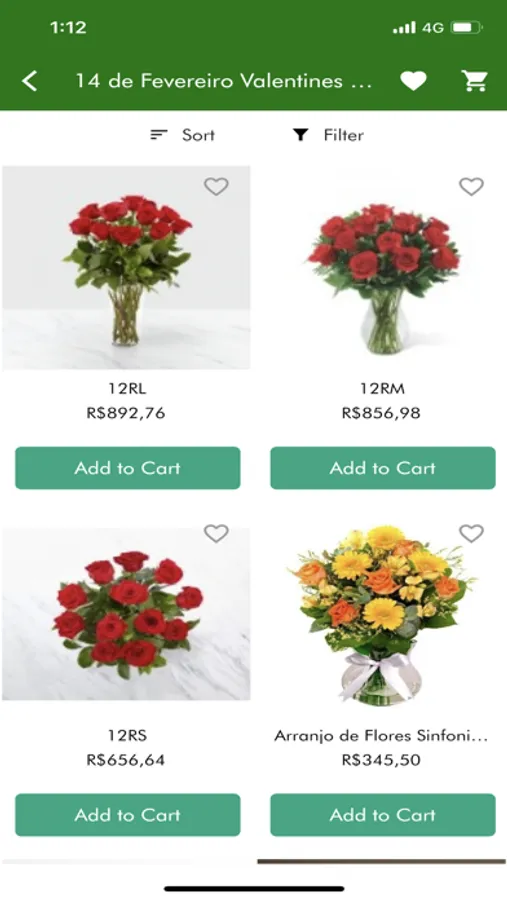Image resolution: width=507 pixels, height=900 pixels.
Task: Add 12RS to cart
Action: pos(127,814)
